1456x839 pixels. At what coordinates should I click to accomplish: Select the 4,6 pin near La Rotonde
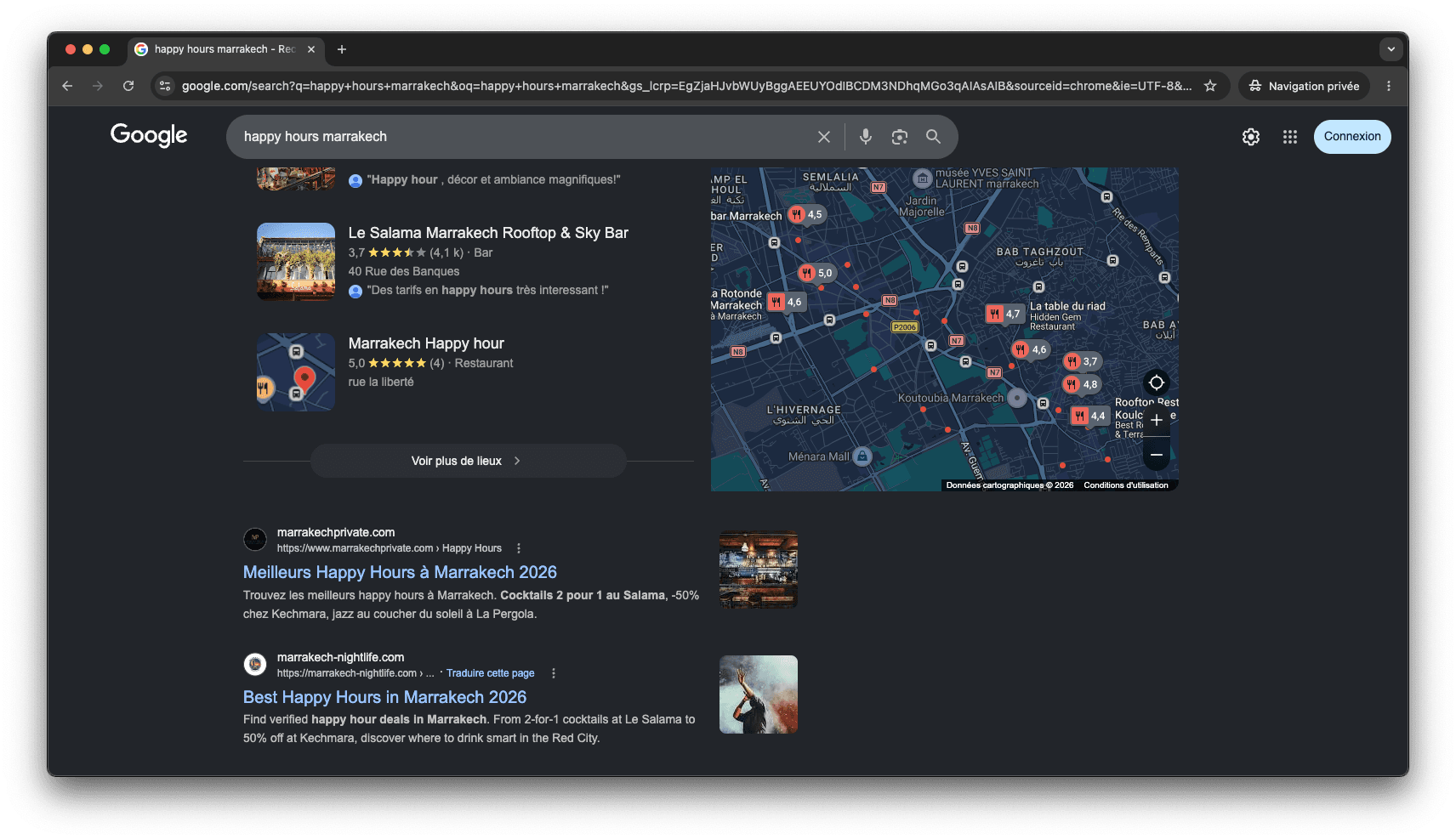click(785, 302)
